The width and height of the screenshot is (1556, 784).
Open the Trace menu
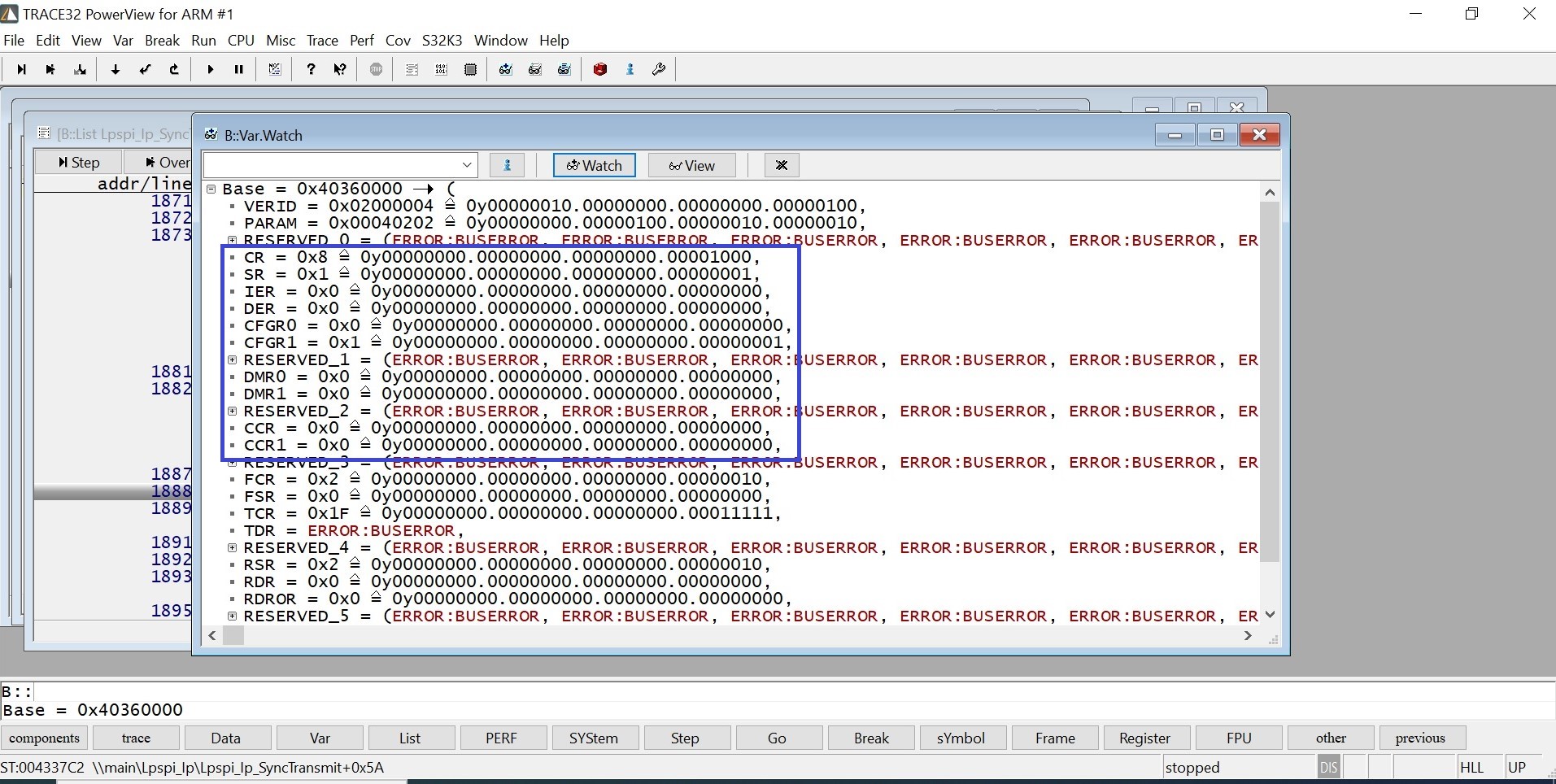(x=322, y=41)
